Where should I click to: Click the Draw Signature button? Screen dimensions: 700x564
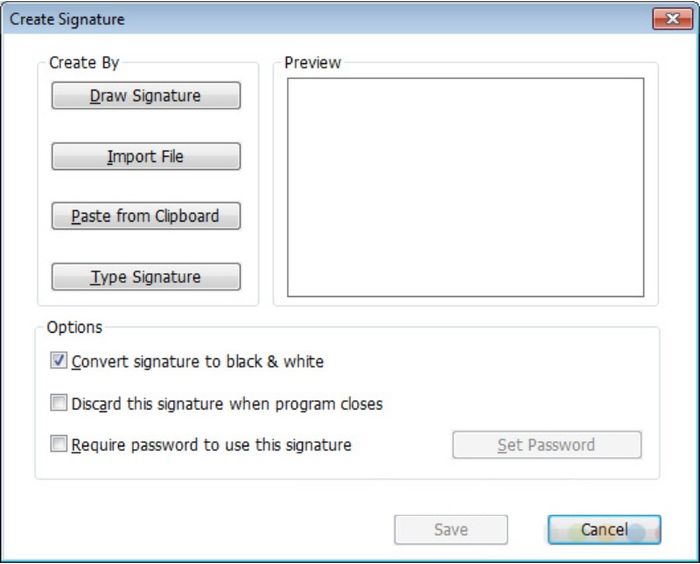pos(146,96)
